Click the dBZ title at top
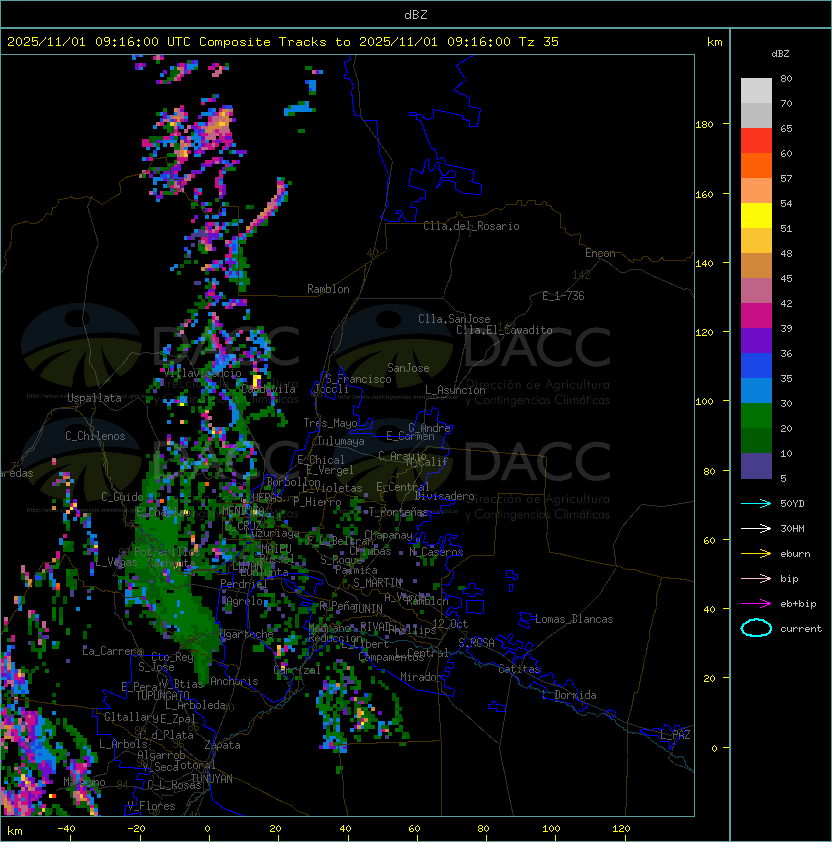 [x=416, y=14]
